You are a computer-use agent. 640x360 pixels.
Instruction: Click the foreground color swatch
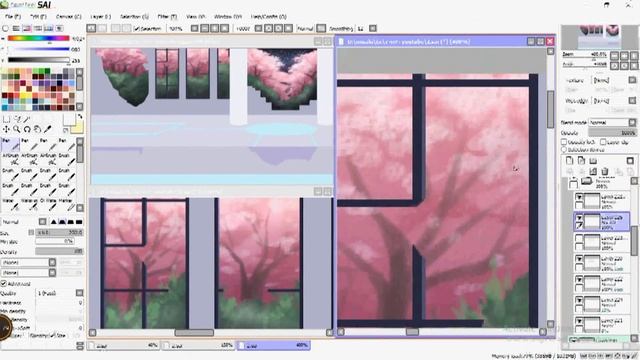69,120
